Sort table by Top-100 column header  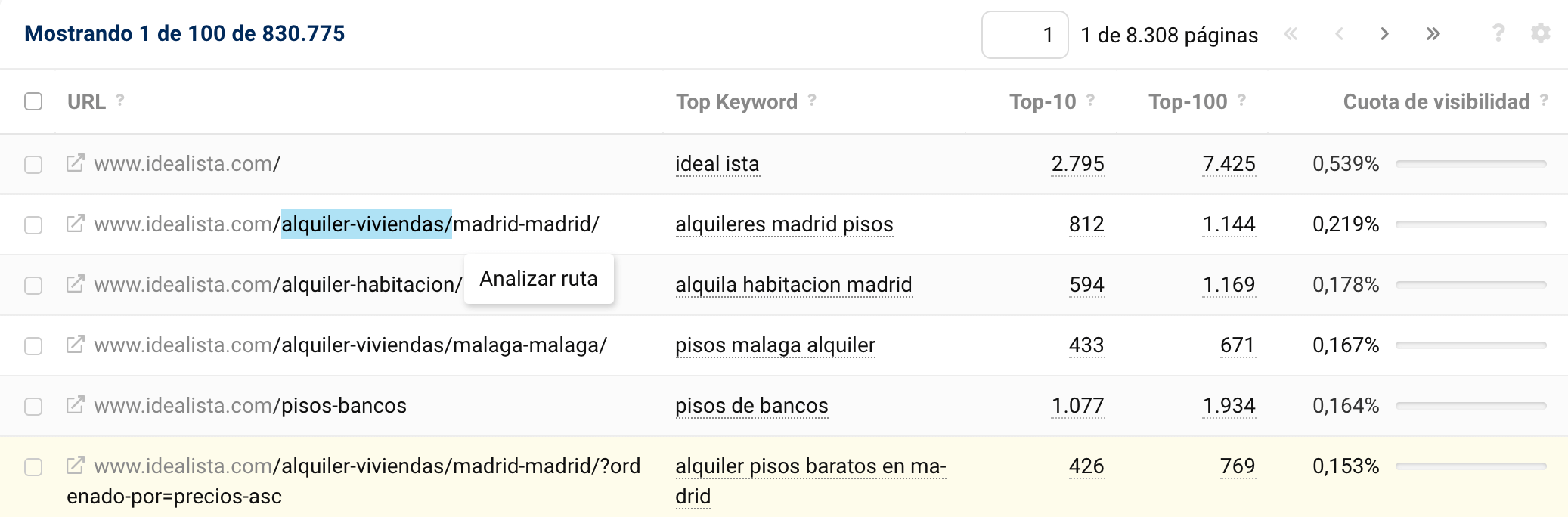click(1188, 102)
